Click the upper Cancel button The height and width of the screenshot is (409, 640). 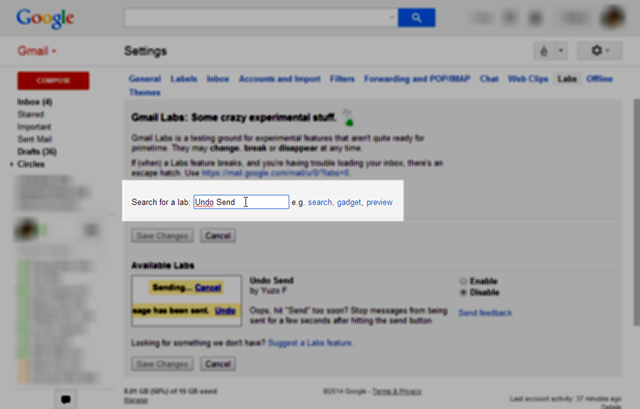coord(218,236)
